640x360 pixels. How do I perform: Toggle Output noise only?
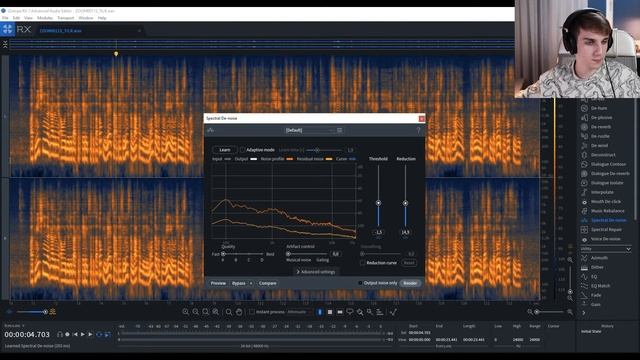click(360, 283)
